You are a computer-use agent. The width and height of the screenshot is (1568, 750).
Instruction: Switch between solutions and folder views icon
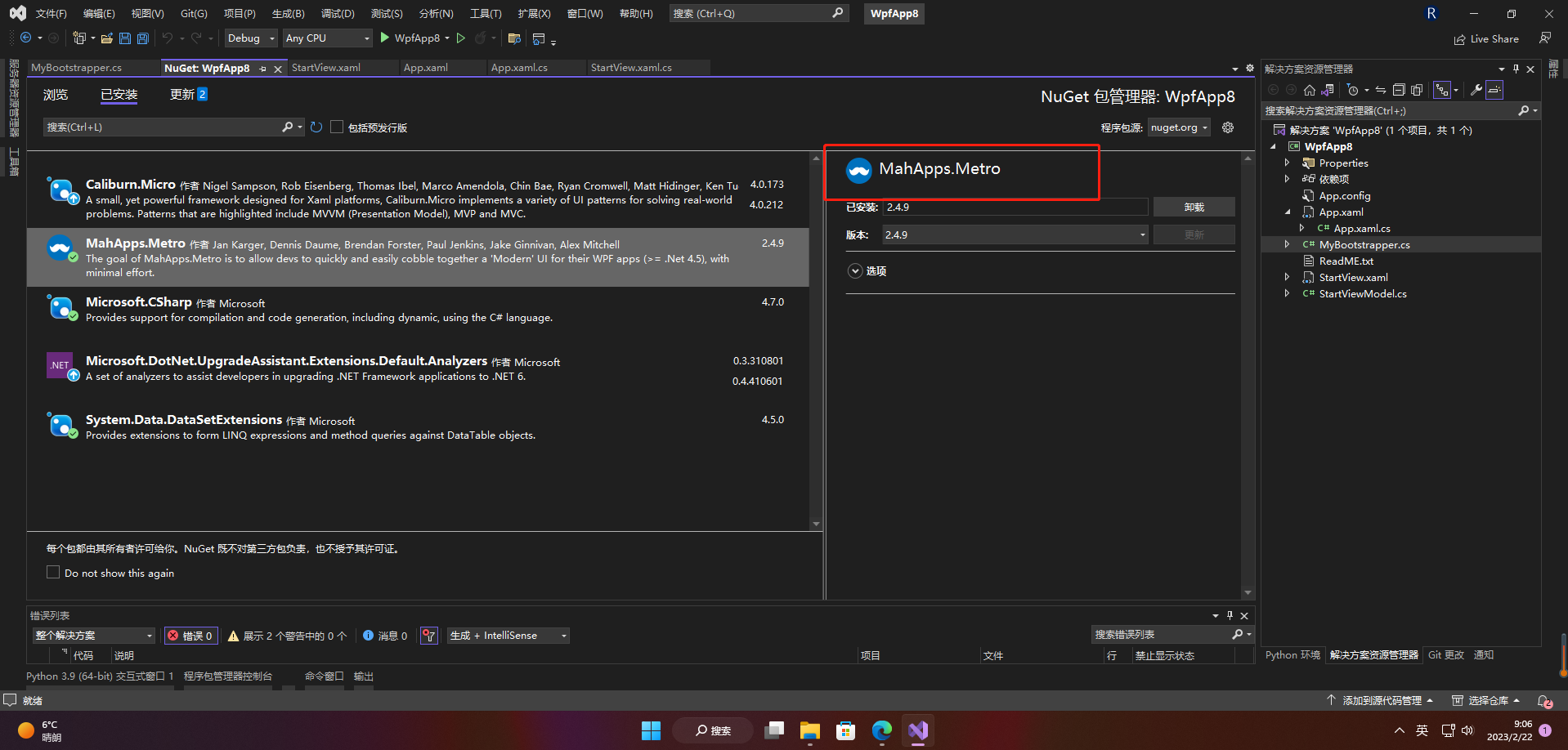[1328, 90]
